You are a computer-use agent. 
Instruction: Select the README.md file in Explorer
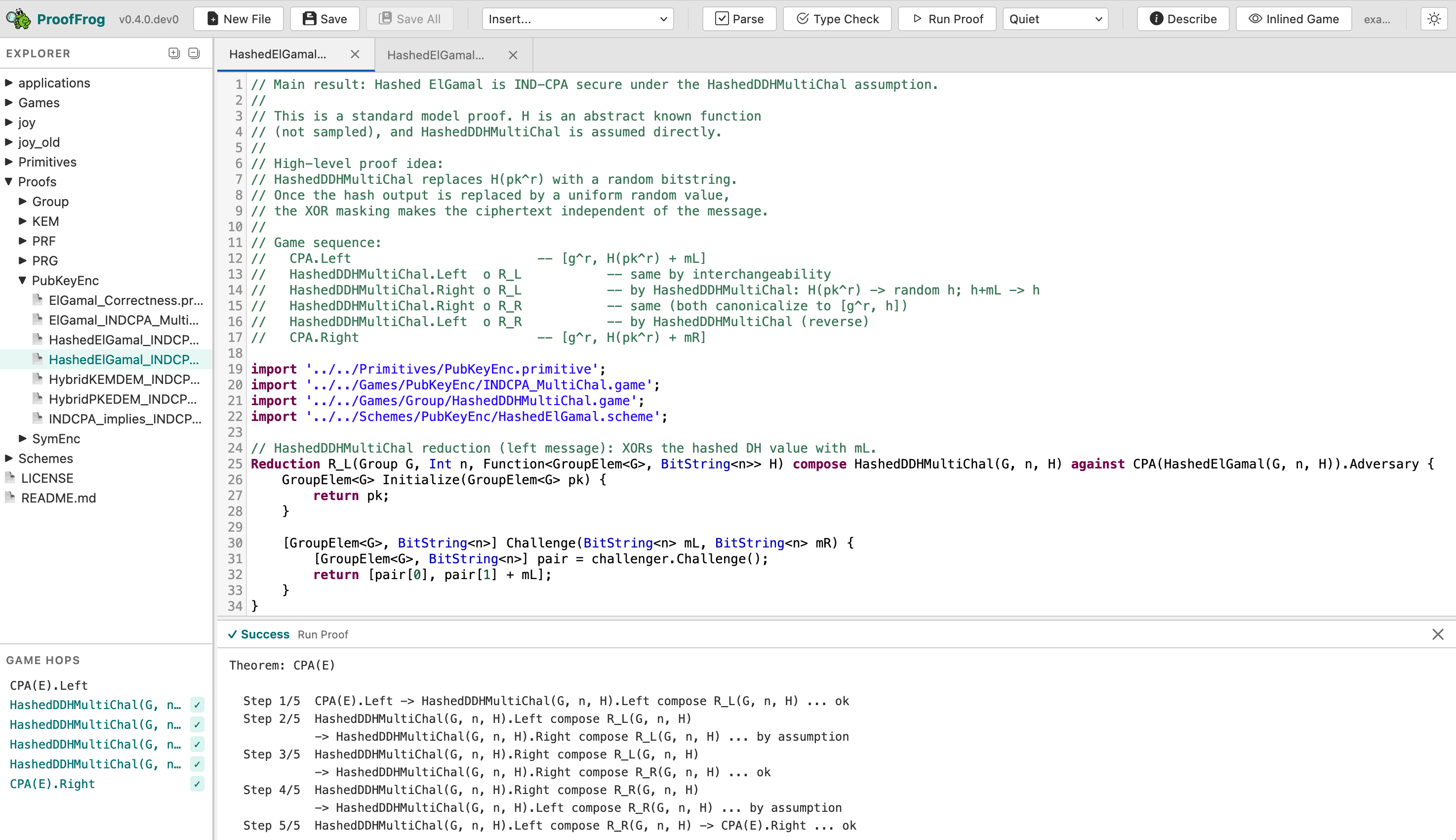tap(58, 498)
